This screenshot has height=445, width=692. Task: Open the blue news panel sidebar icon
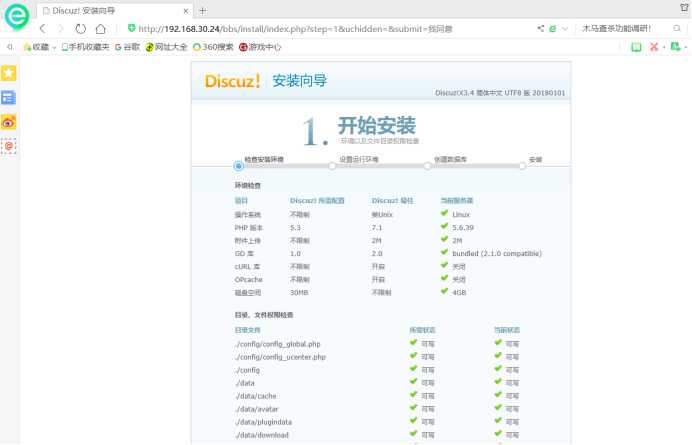9,98
